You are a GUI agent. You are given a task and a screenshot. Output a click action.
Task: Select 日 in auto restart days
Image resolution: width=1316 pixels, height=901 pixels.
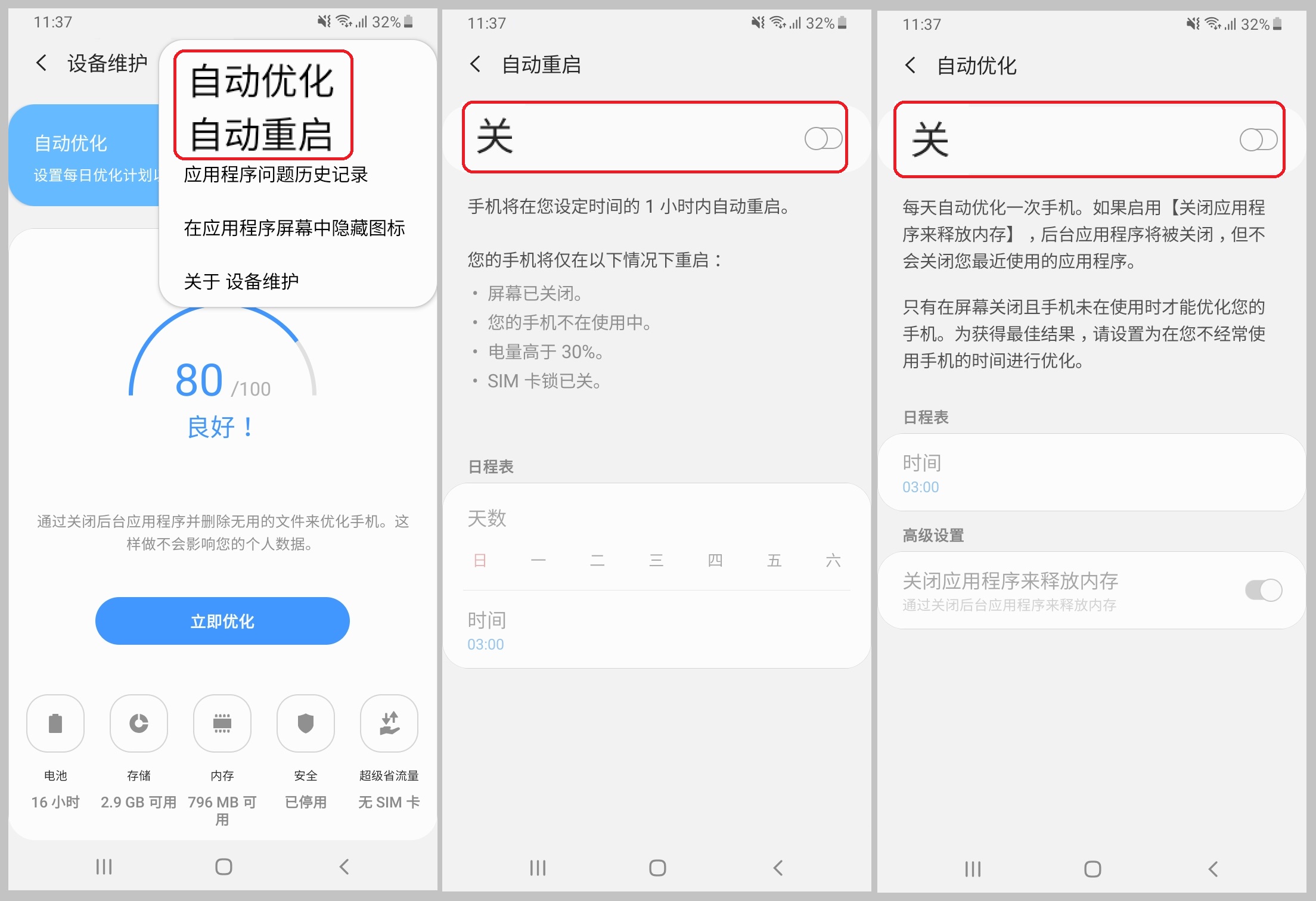pyautogui.click(x=480, y=560)
